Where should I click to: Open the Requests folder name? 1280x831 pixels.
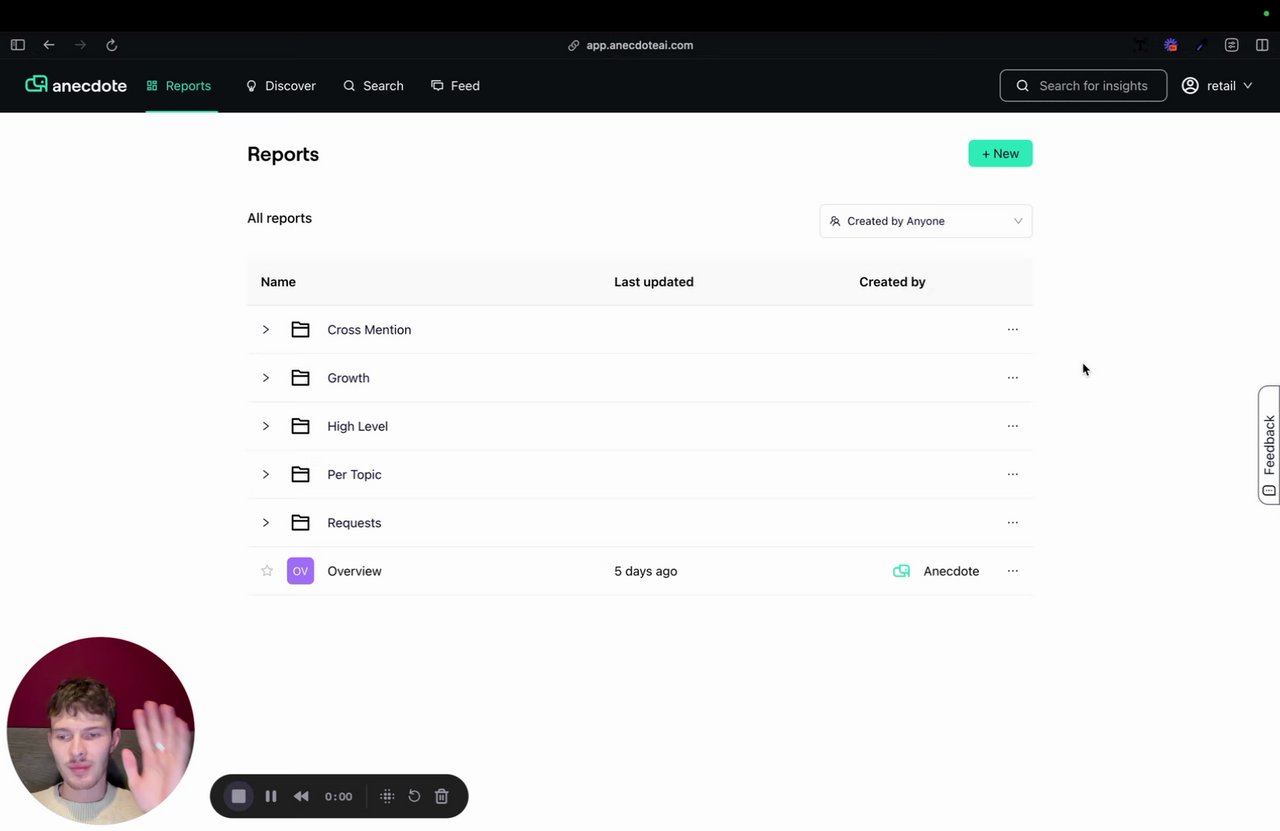(x=354, y=522)
